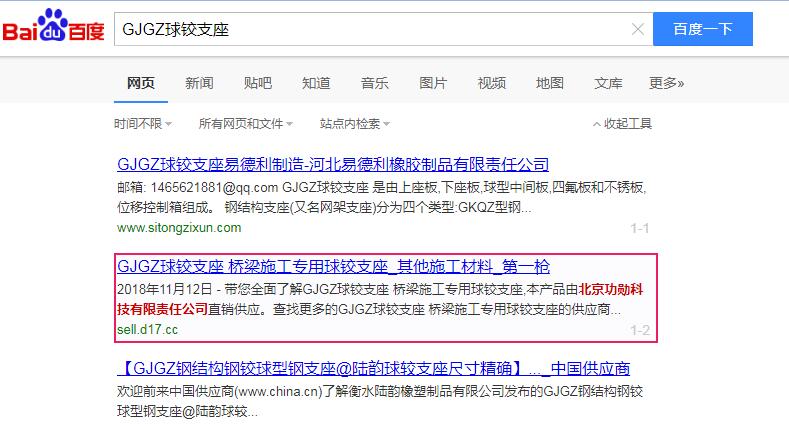
Task: Expand 所有网页和文件 dropdown
Action: click(245, 124)
